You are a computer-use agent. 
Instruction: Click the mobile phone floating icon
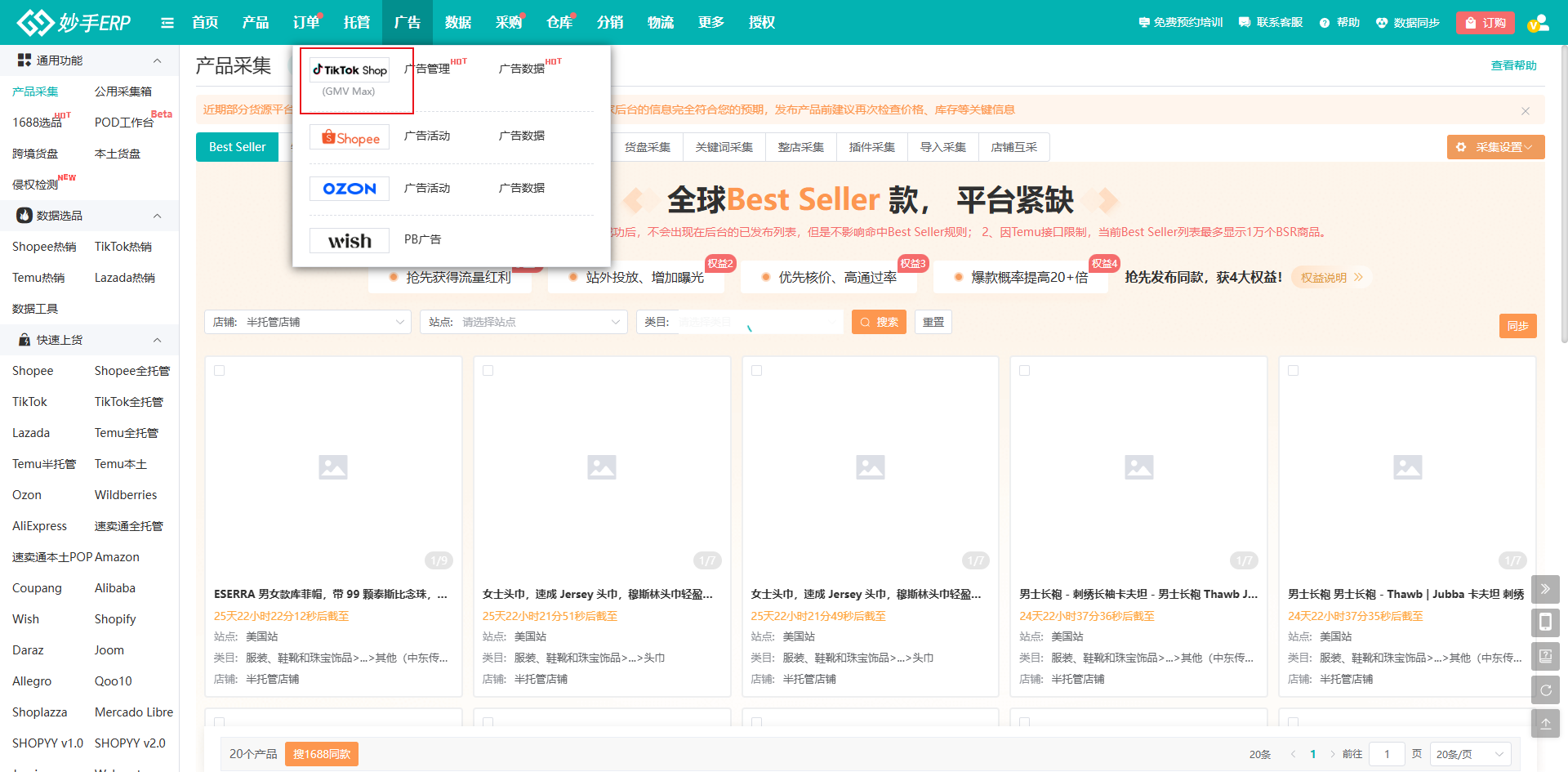tap(1545, 623)
